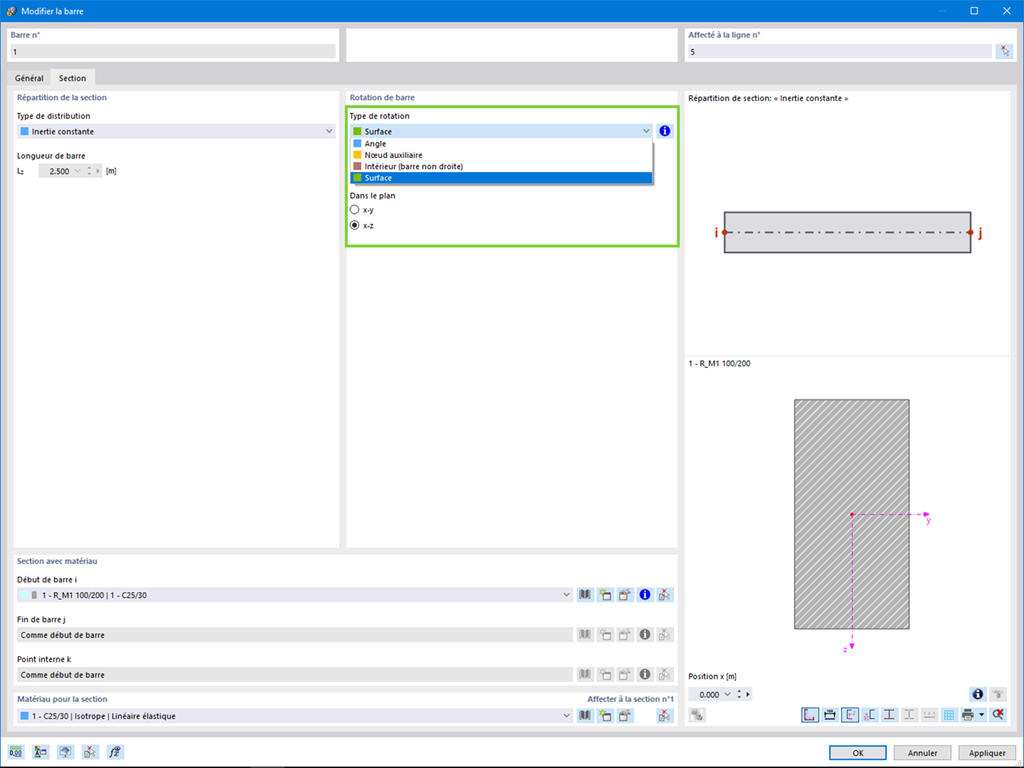Click multi-select icon in Début de barre i row

(x=665, y=595)
